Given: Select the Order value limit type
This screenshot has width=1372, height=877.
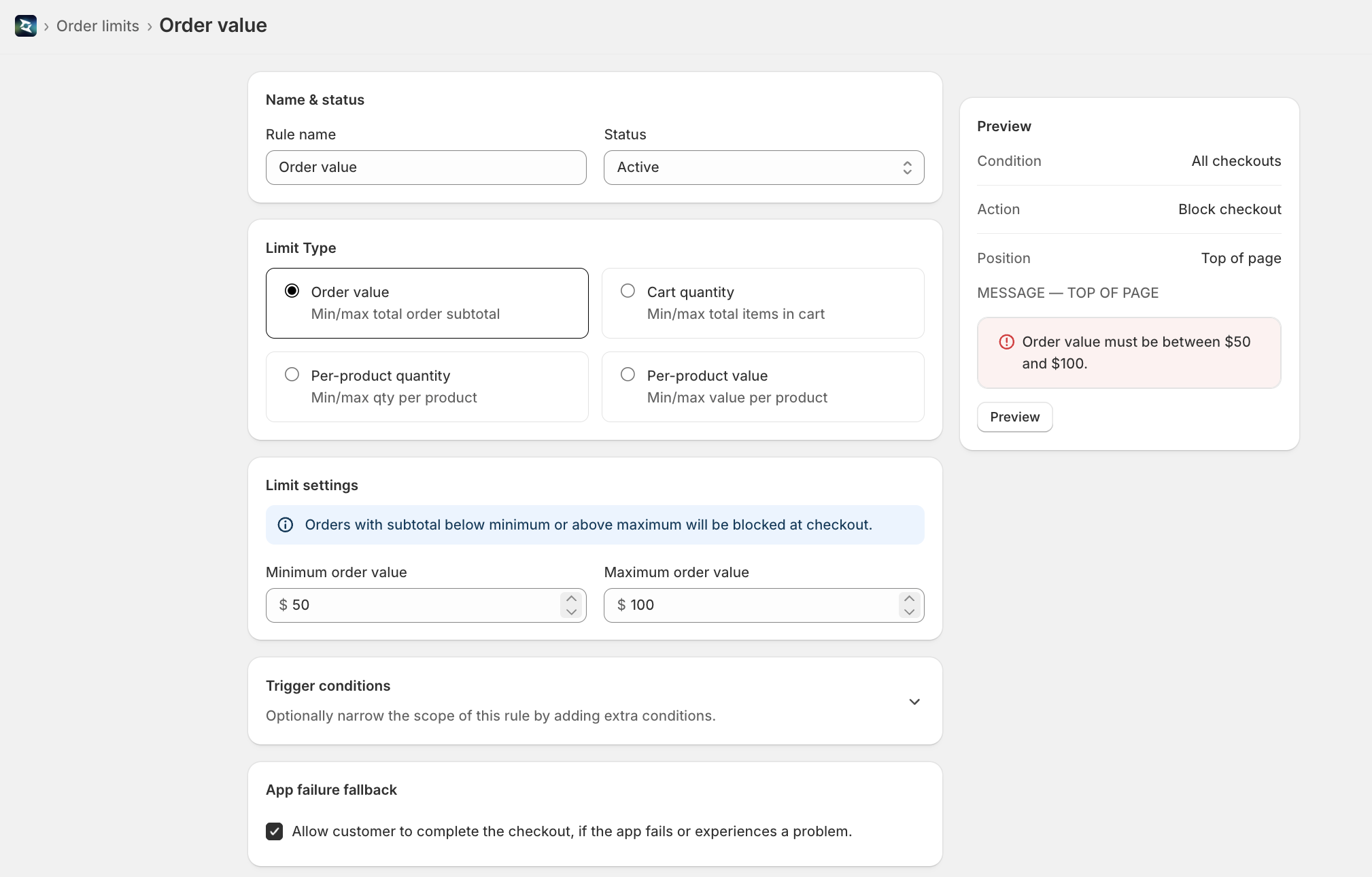Looking at the screenshot, I should coord(427,303).
